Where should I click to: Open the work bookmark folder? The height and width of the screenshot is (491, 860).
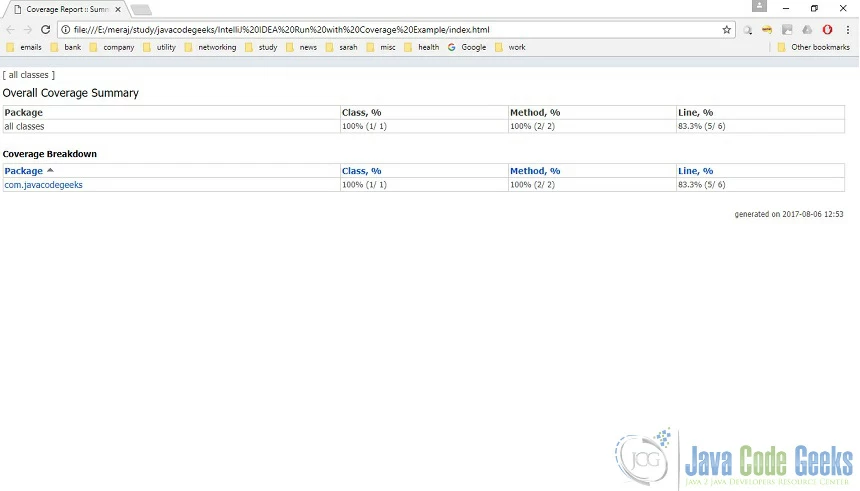click(510, 47)
